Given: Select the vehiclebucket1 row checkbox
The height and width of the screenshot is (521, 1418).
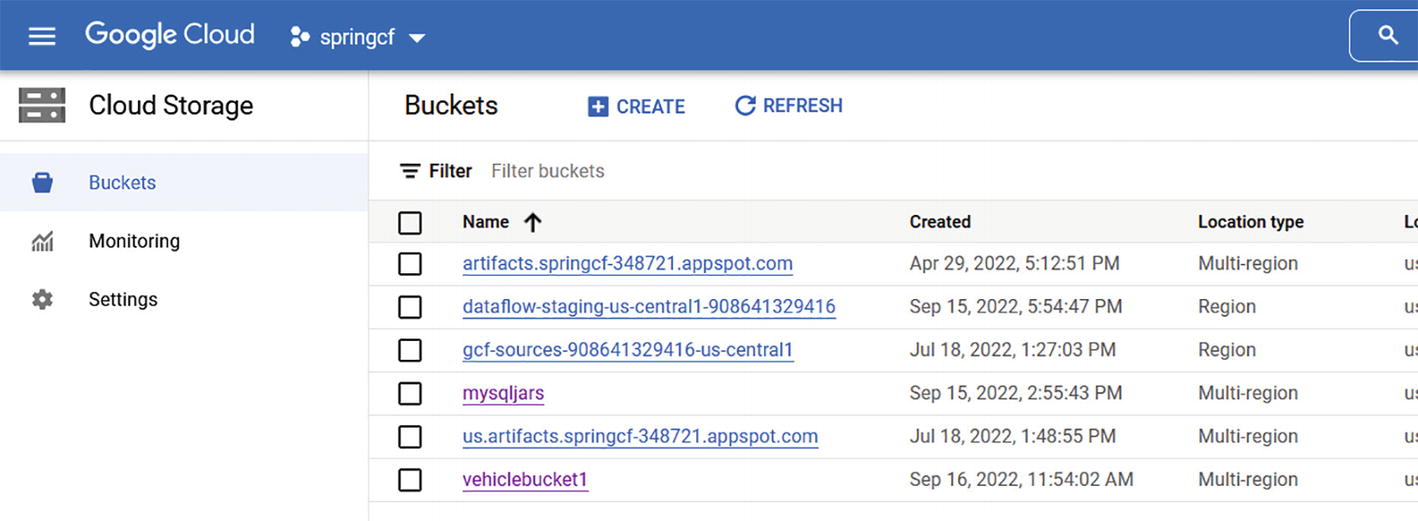Looking at the screenshot, I should [410, 480].
